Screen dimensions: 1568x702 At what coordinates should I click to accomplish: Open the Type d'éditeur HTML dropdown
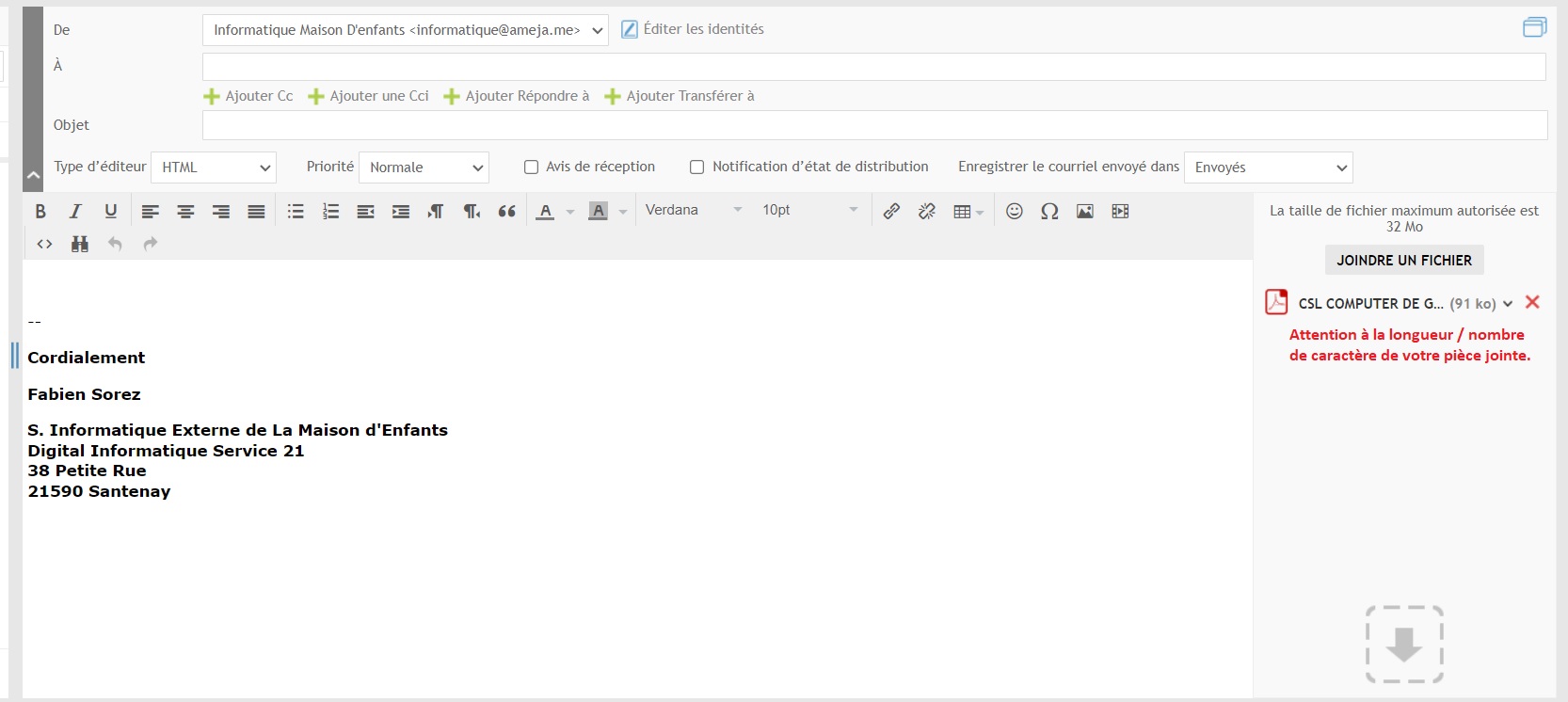click(214, 168)
